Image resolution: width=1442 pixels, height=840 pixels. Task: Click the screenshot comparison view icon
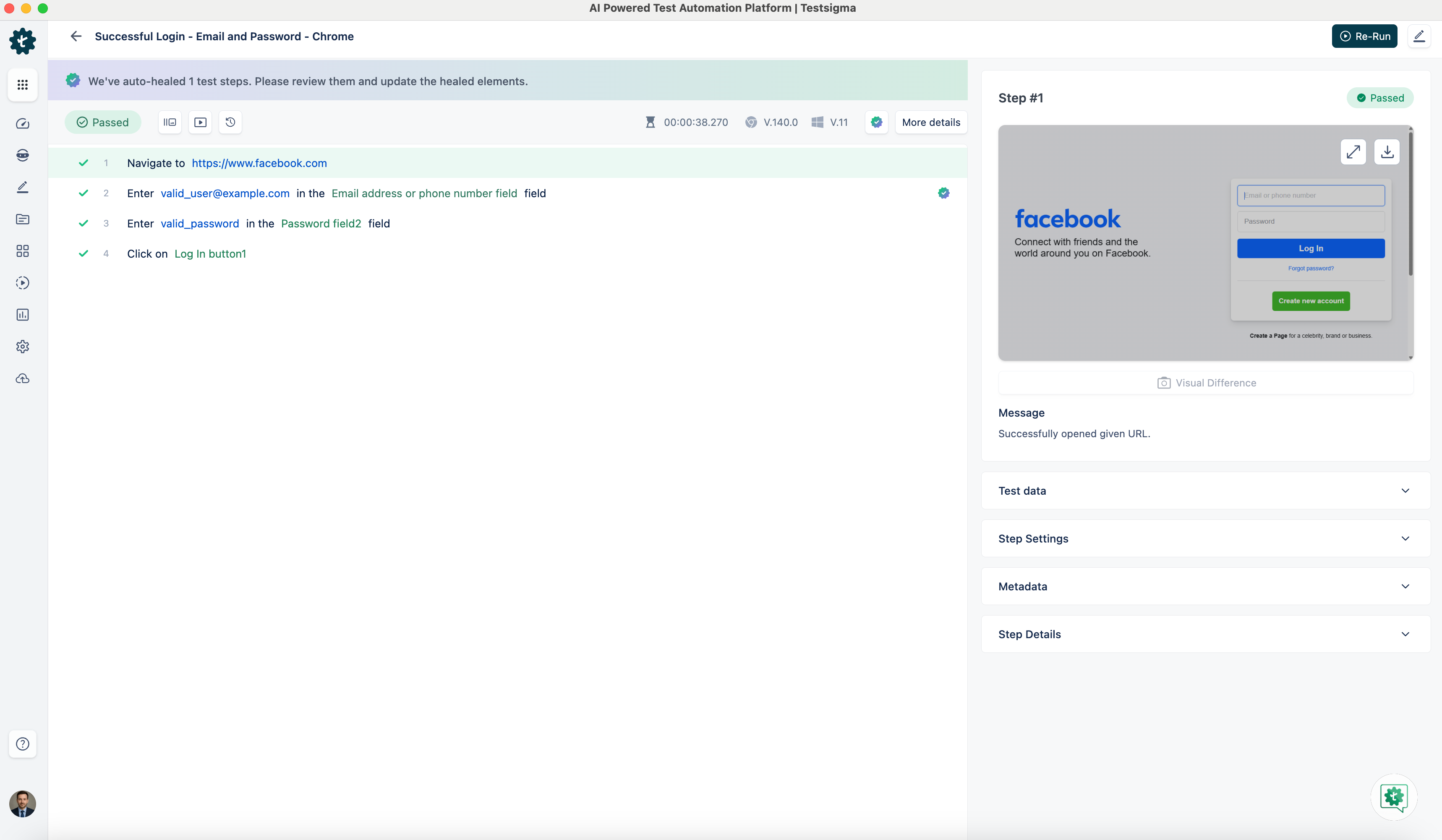click(170, 122)
